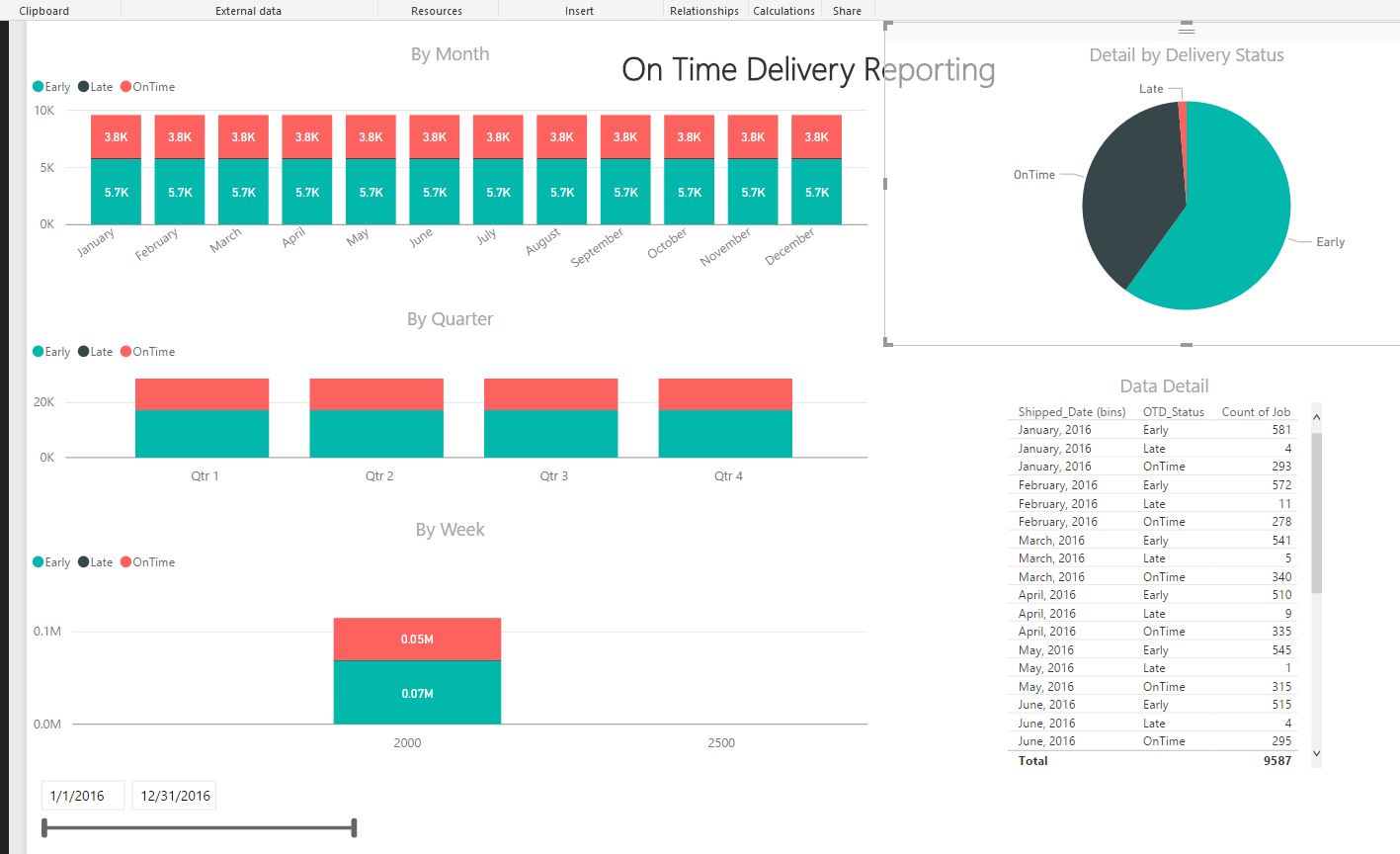The height and width of the screenshot is (854, 1400).
Task: Click January's 3.8K bar segment in By Month
Action: tap(117, 137)
